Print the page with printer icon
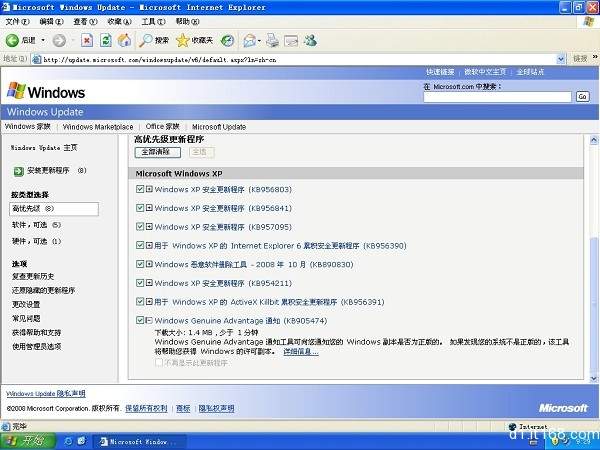The image size is (600, 450). click(272, 40)
